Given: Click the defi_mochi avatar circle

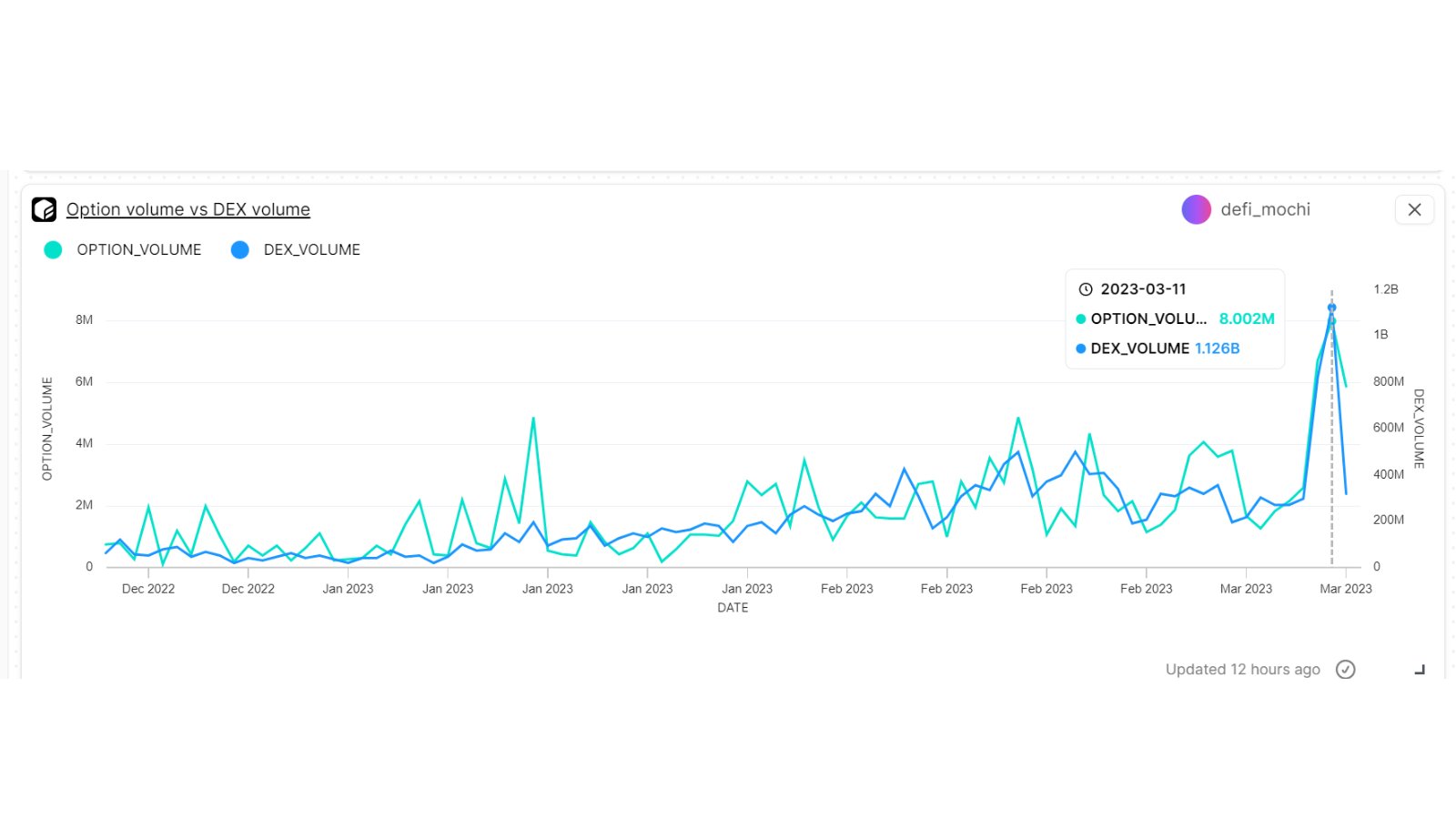Looking at the screenshot, I should pyautogui.click(x=1196, y=209).
